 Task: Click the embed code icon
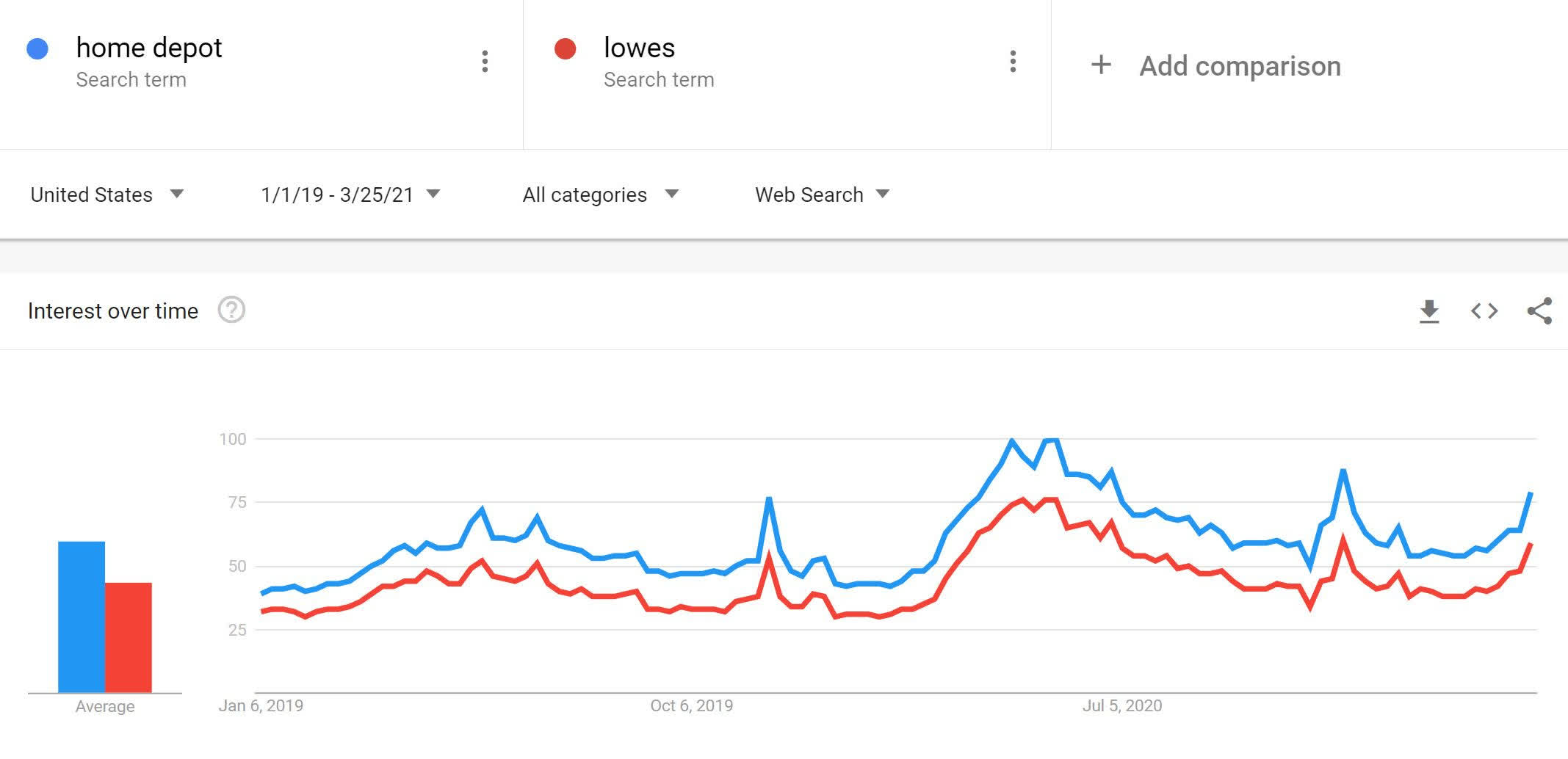[1484, 311]
